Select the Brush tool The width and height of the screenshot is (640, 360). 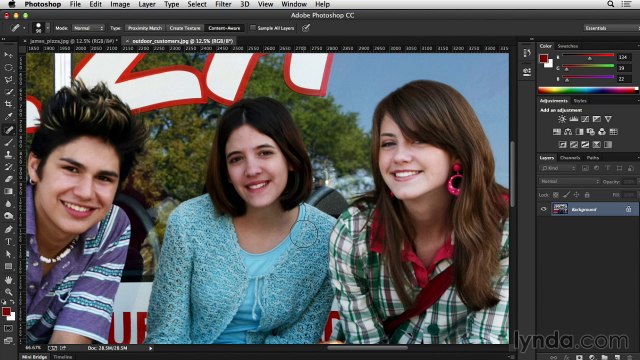click(x=8, y=142)
